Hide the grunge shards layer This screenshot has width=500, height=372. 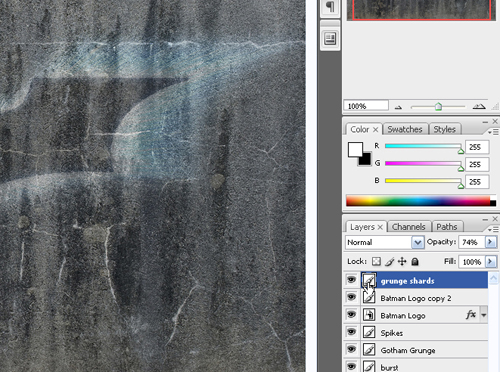tap(351, 280)
